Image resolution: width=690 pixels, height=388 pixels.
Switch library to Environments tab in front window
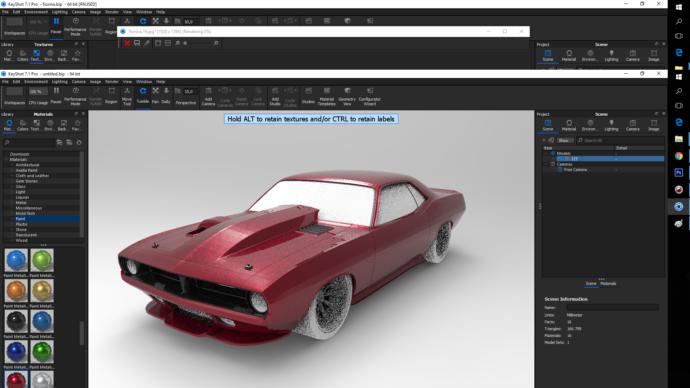click(x=50, y=125)
